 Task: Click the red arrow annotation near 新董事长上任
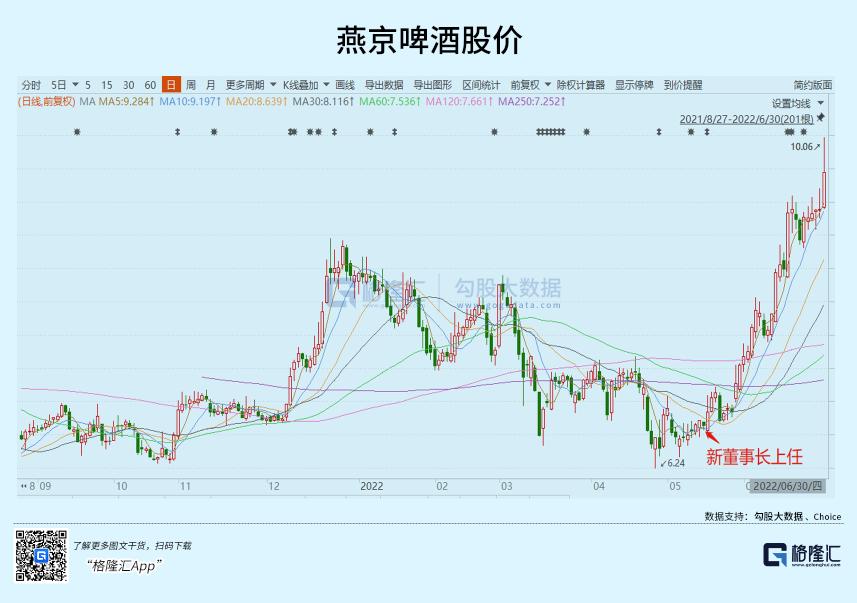[712, 436]
